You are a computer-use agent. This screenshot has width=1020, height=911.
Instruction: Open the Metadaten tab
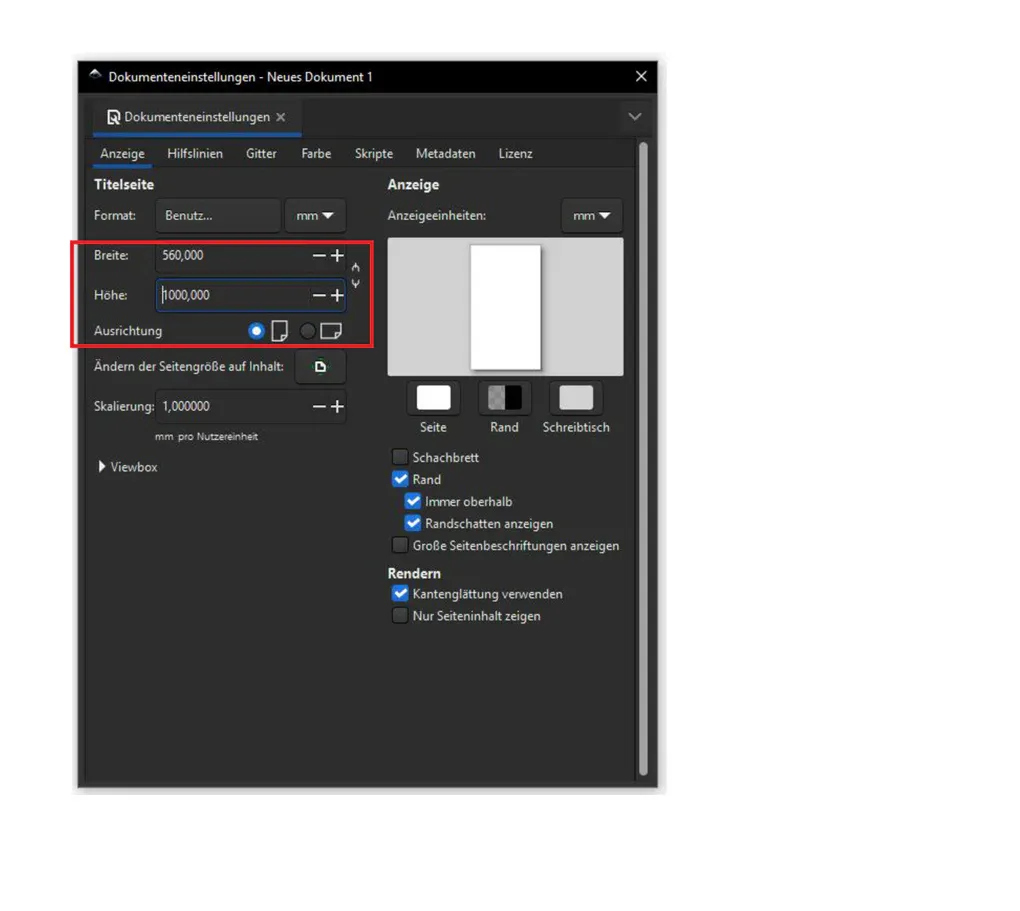[446, 154]
